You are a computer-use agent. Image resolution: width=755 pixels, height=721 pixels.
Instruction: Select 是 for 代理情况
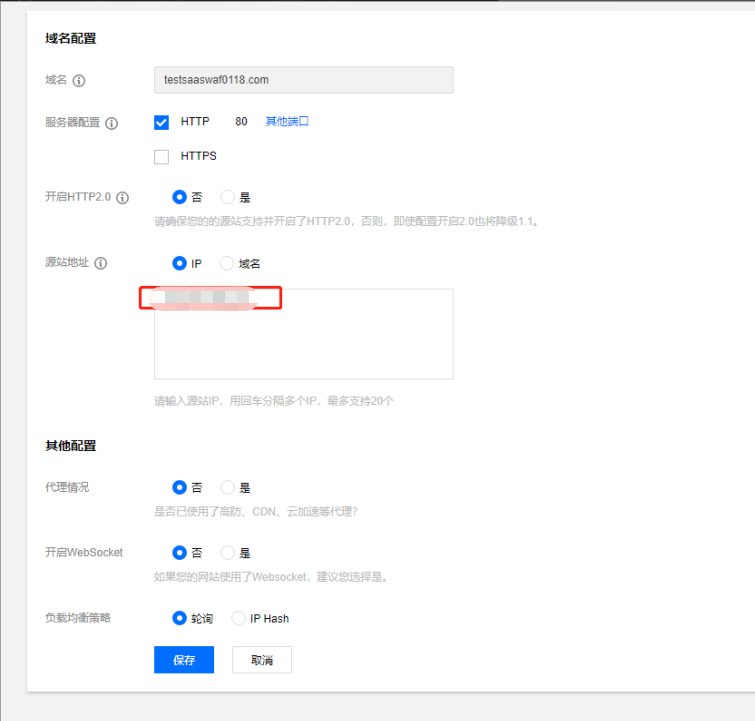coord(227,488)
